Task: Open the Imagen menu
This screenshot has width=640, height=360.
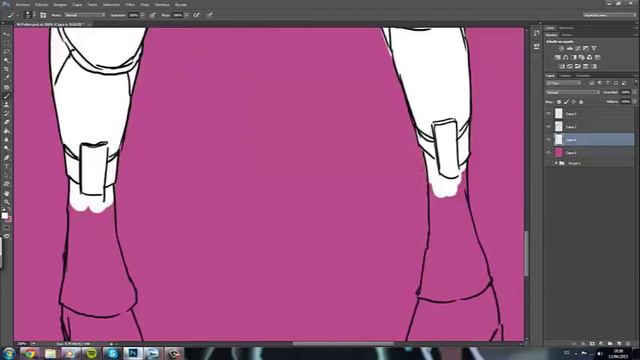Action: [x=60, y=4]
